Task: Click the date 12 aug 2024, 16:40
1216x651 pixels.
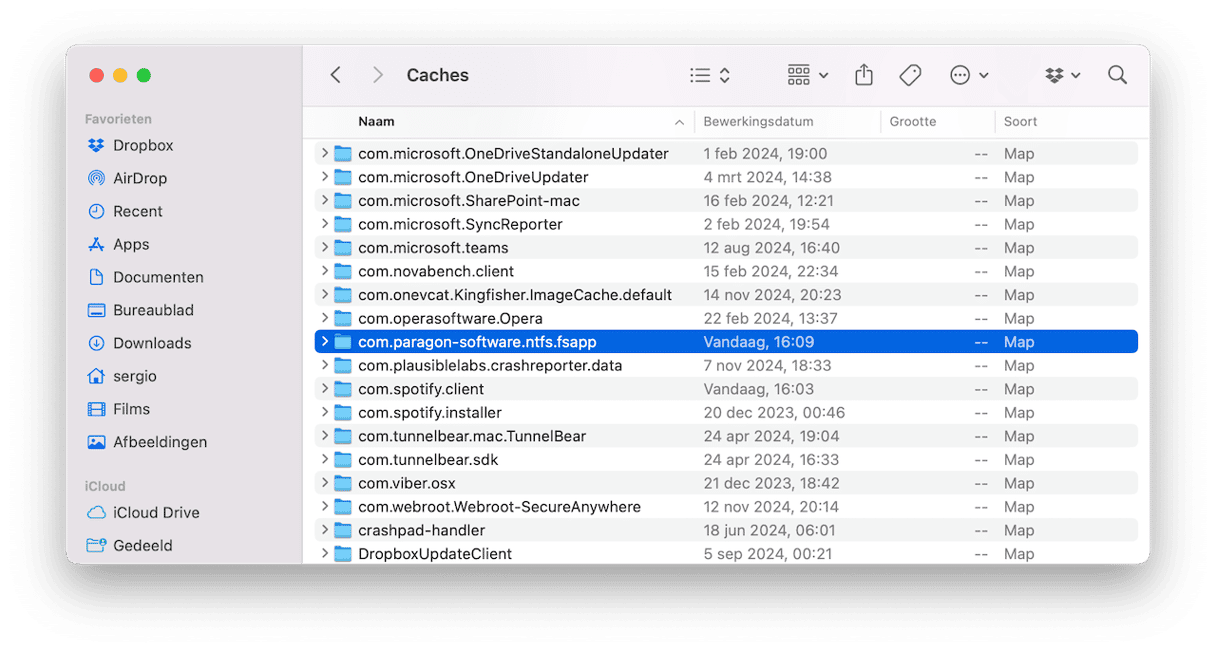Action: click(771, 248)
